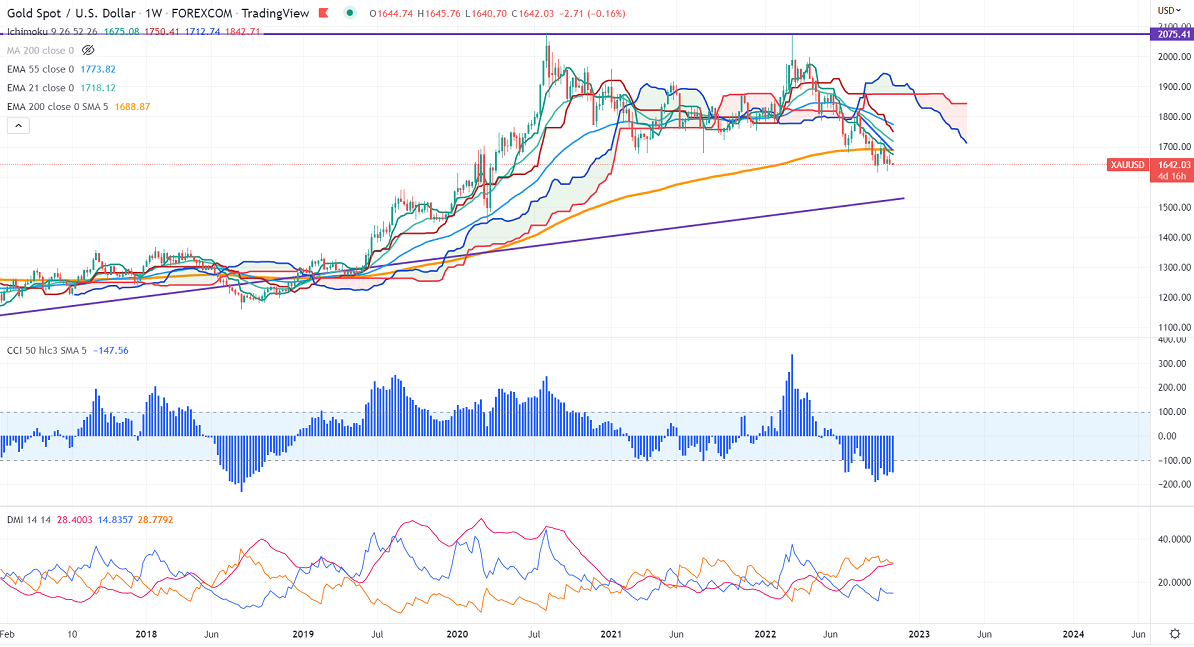
Task: Click the 2024 label on time axis
Action: [1074, 634]
